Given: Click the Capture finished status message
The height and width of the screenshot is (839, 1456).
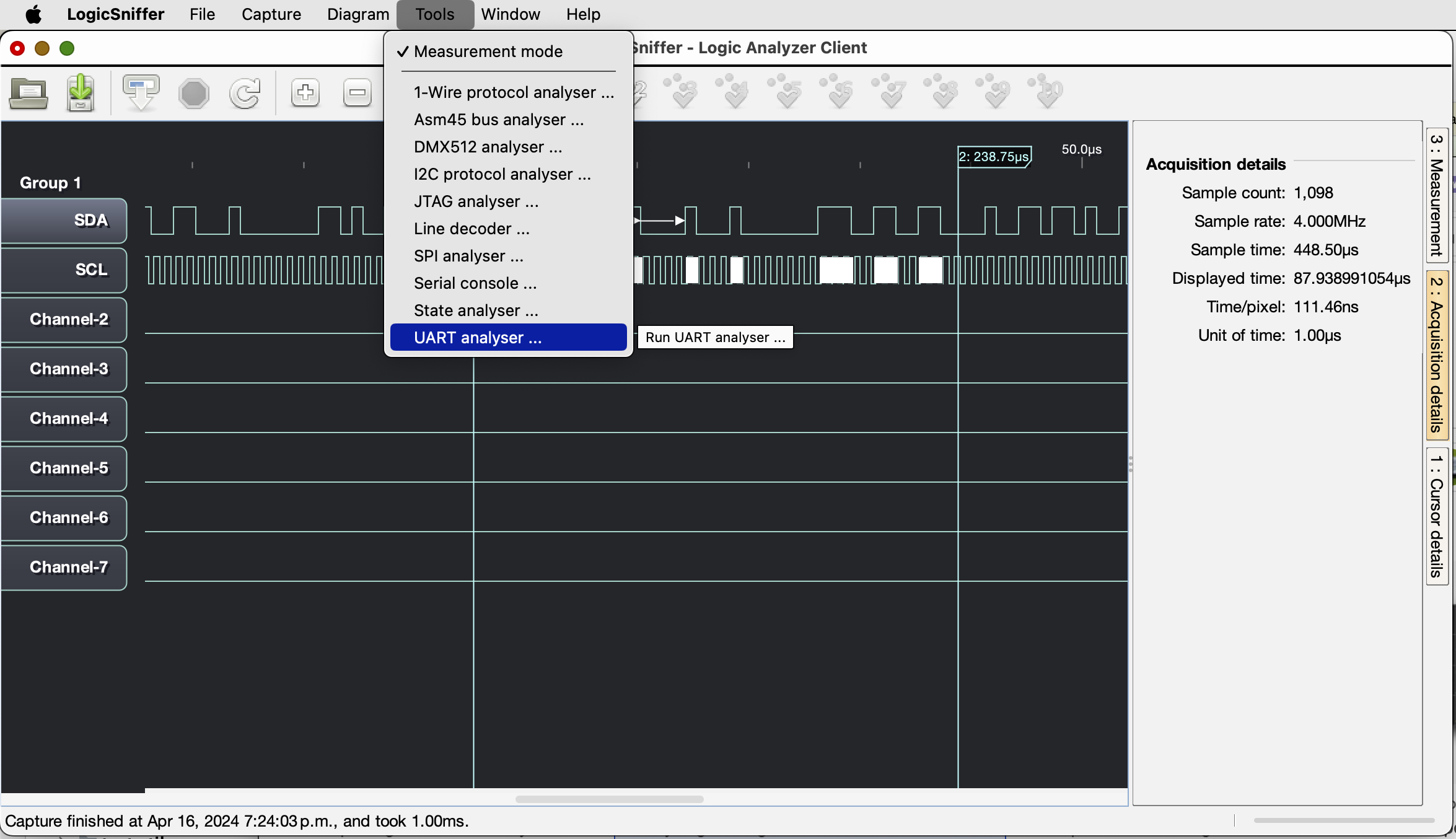Looking at the screenshot, I should (237, 821).
